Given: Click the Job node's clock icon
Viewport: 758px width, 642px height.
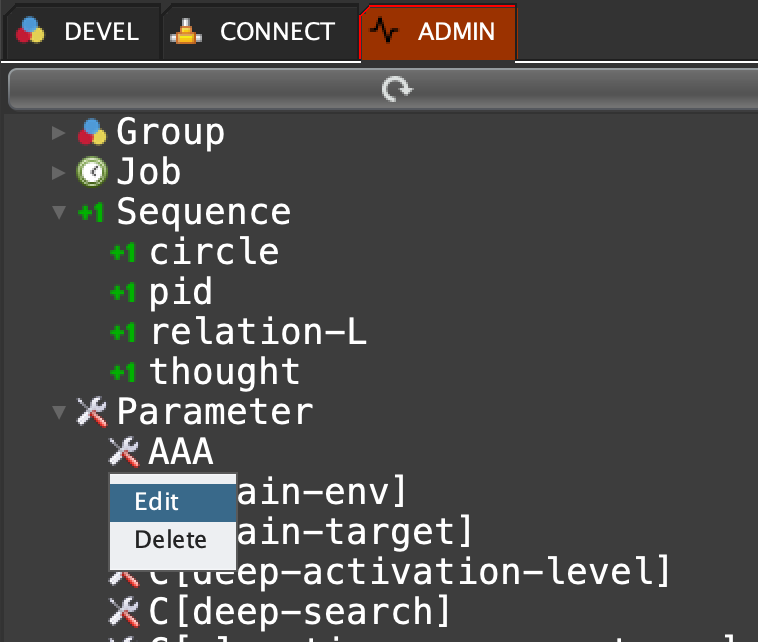Looking at the screenshot, I should point(92,172).
